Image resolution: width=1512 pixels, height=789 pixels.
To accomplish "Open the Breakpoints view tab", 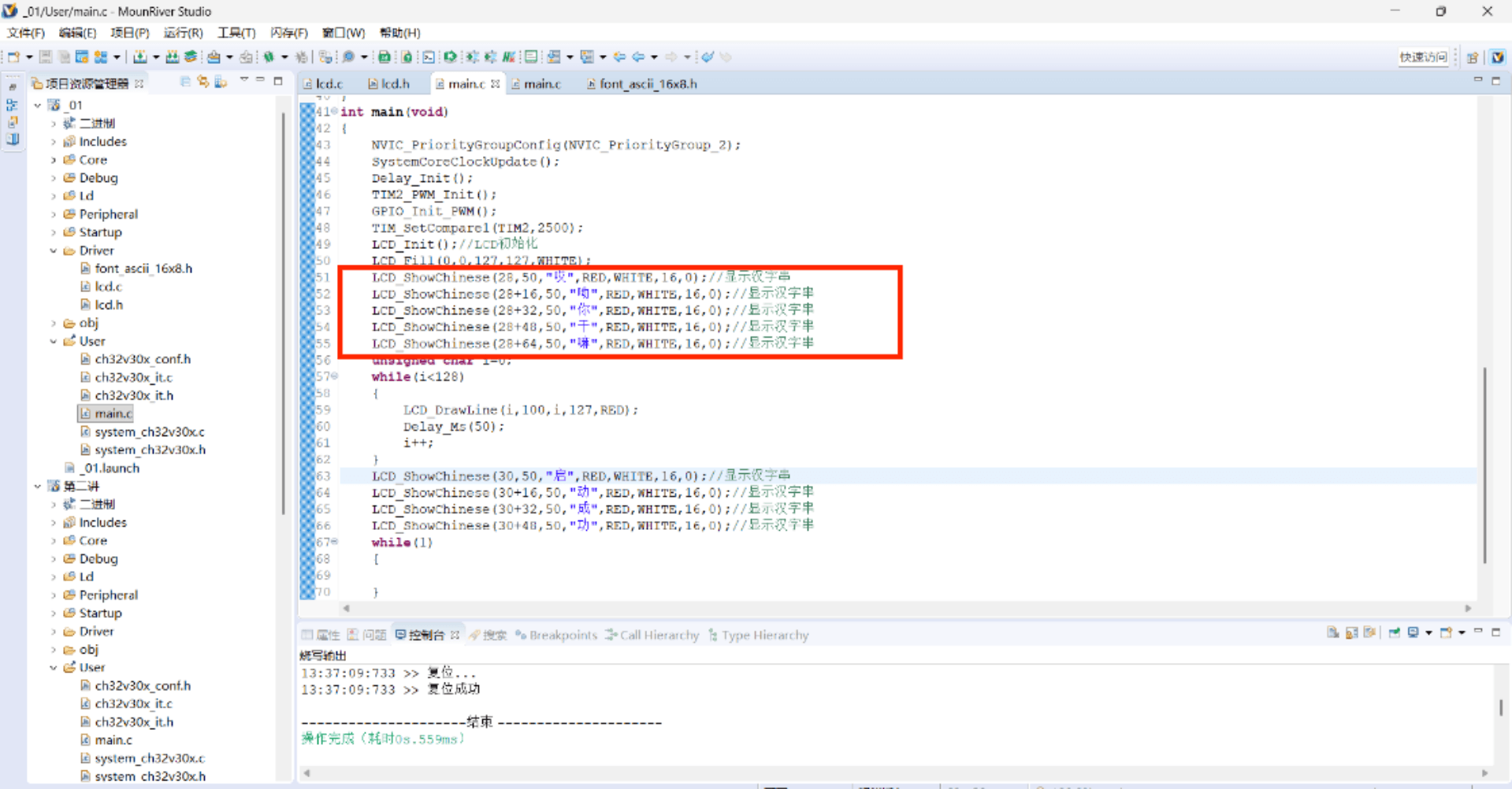I will tap(563, 635).
